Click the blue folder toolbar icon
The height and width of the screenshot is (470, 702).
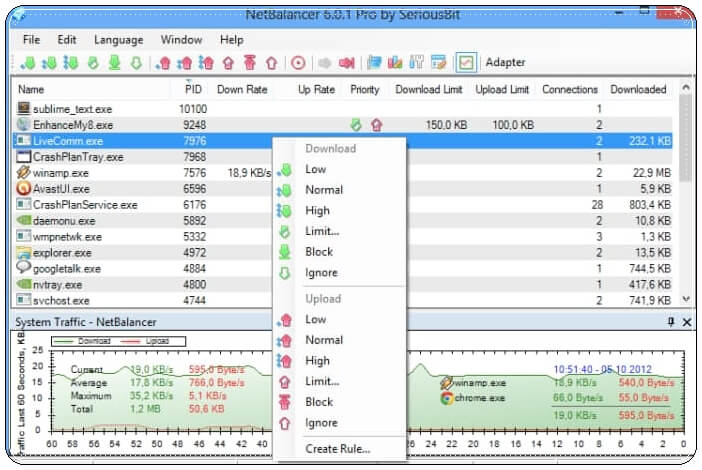374,63
